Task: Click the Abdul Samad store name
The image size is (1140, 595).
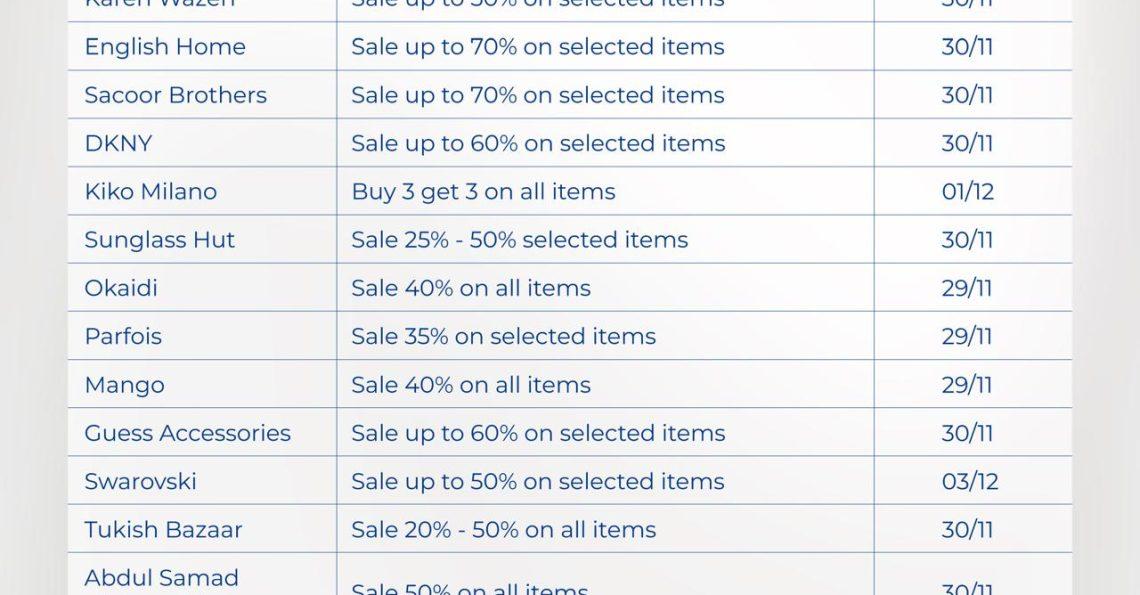Action: (x=161, y=577)
